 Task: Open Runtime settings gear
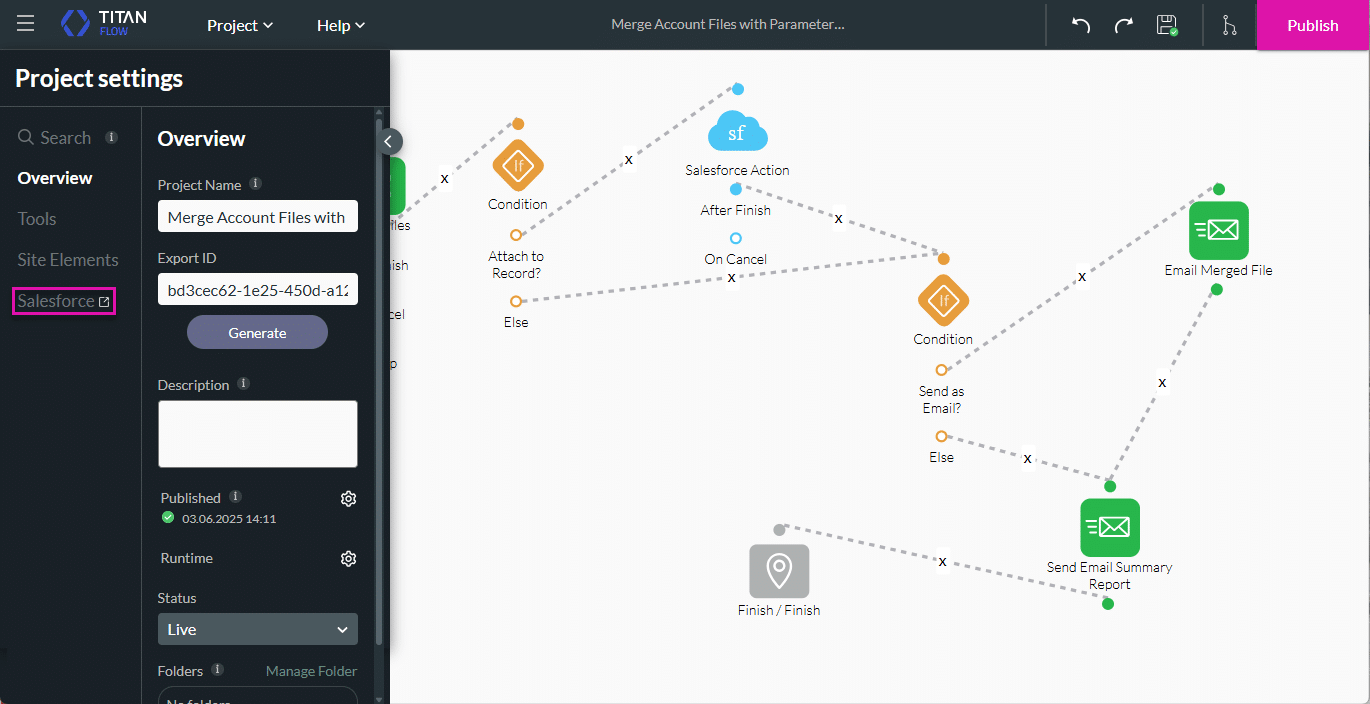point(348,558)
